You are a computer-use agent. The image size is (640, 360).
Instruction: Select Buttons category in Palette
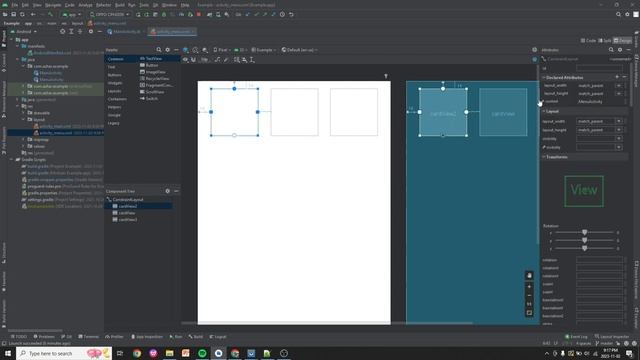[x=114, y=75]
